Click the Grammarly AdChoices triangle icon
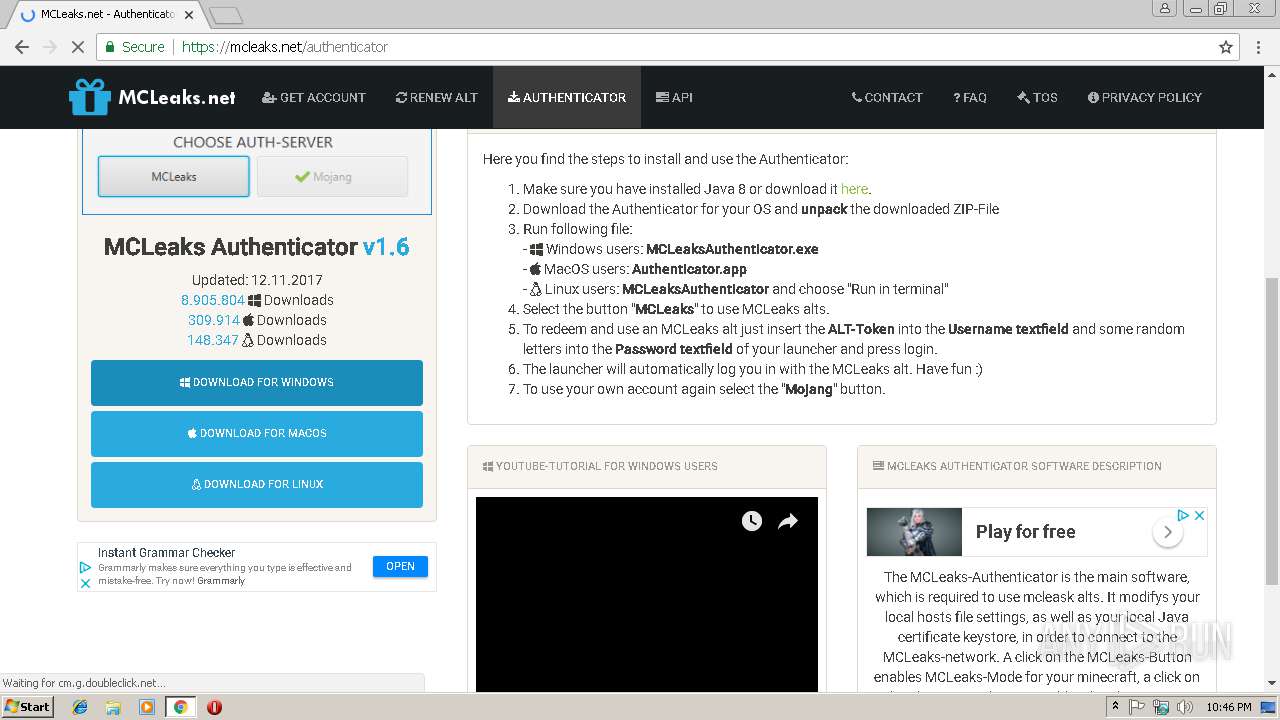Screen dimensions: 1280x720 tap(86, 567)
